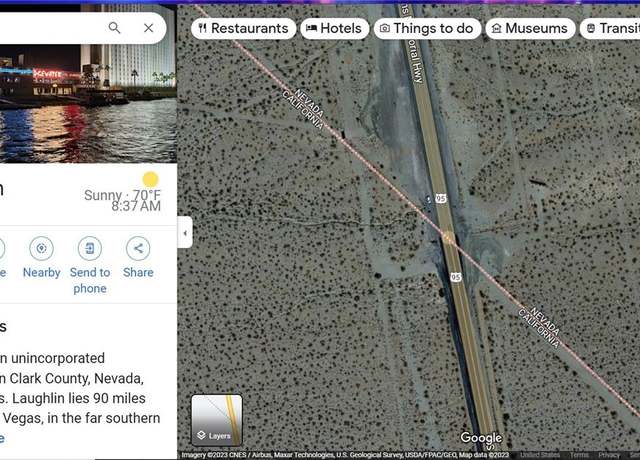Click the Privacy link in footer

pos(609,455)
